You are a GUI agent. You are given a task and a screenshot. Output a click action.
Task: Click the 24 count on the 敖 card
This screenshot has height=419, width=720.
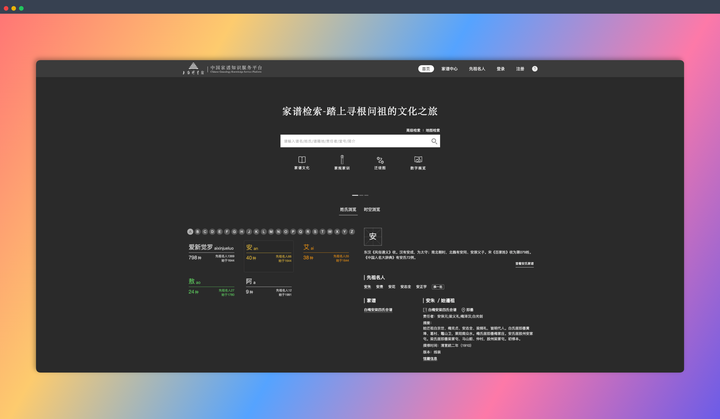click(x=192, y=292)
